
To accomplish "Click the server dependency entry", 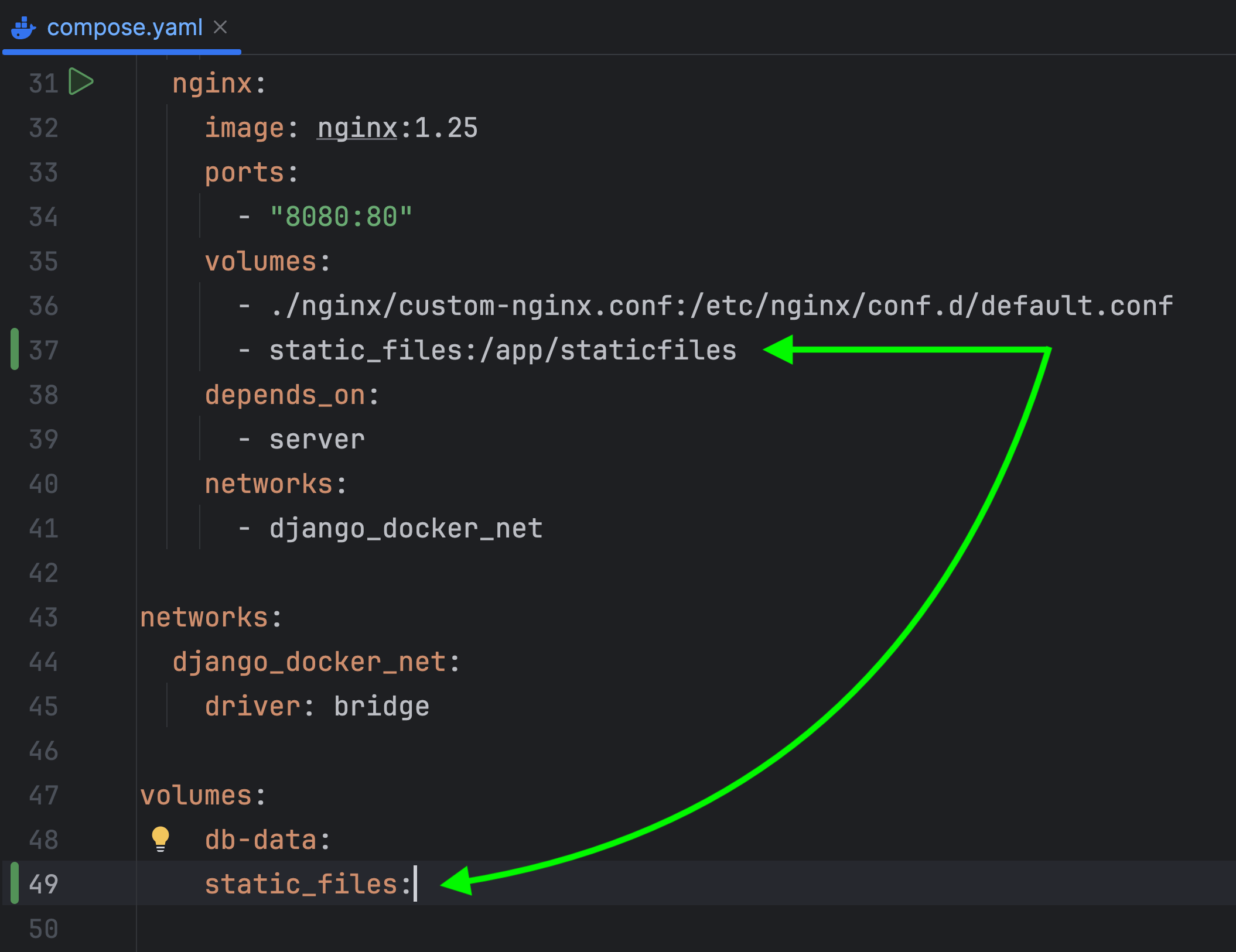I will (317, 440).
